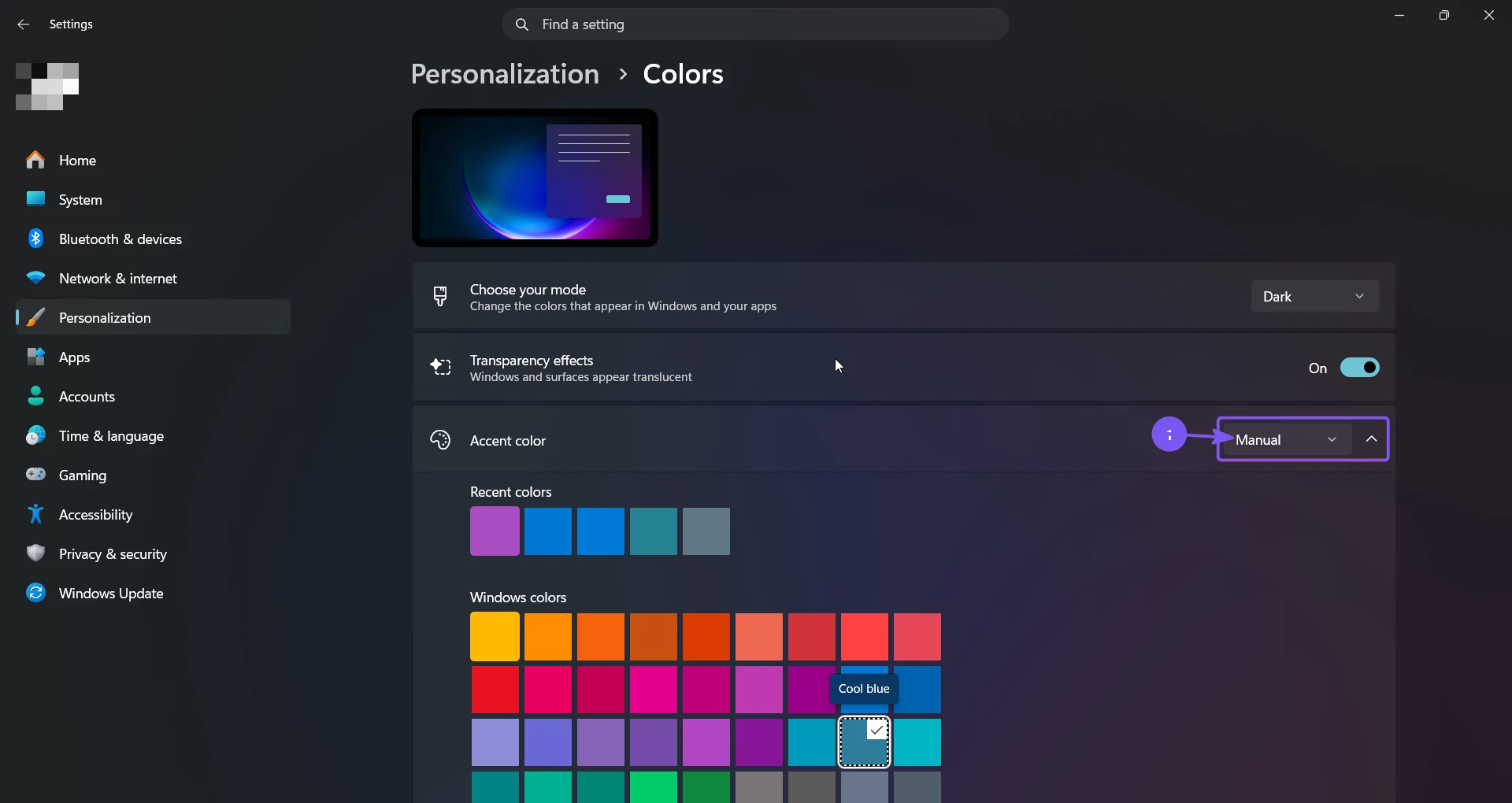This screenshot has height=803, width=1512.
Task: Select the bright red Windows color in second row
Action: click(x=495, y=690)
